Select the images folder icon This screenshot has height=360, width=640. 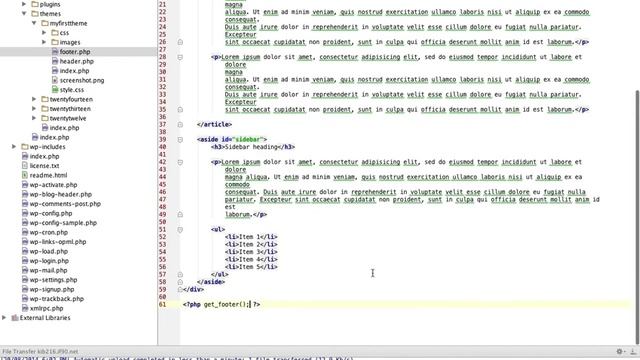55,42
